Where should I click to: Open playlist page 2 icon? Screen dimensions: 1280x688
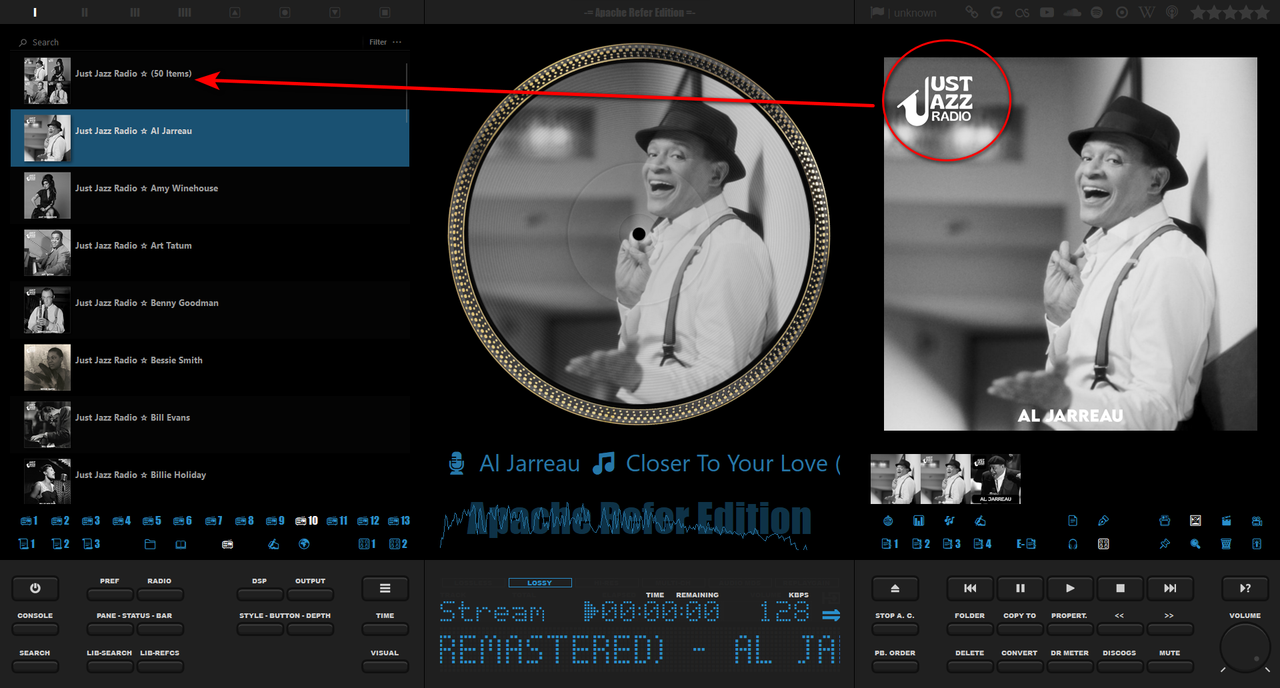point(61,544)
